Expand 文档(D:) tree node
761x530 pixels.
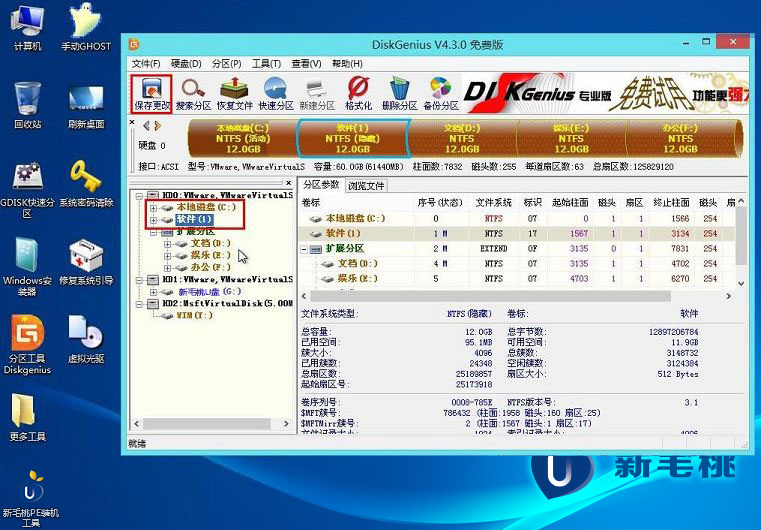(x=167, y=244)
